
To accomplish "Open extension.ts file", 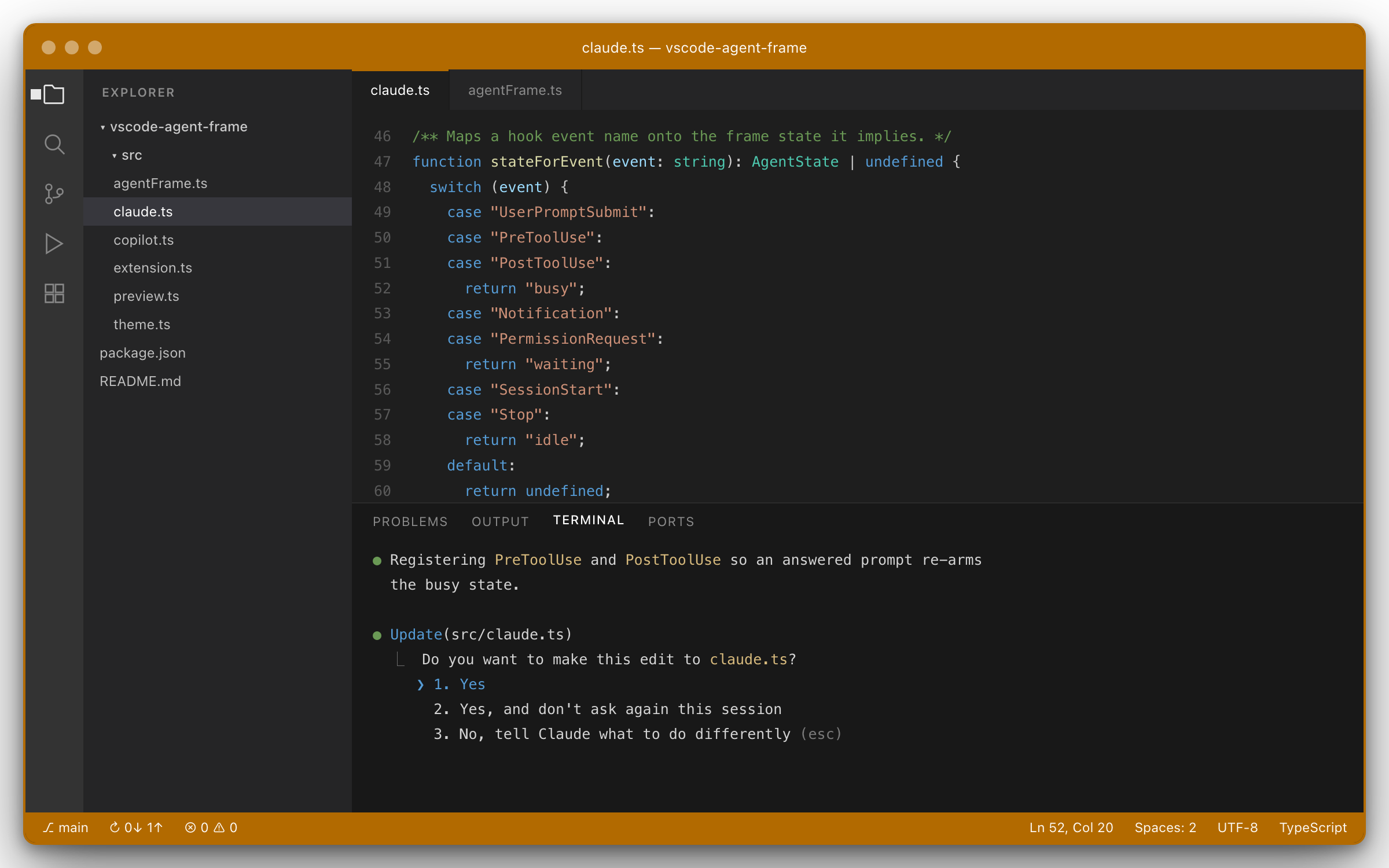I will (x=218, y=268).
